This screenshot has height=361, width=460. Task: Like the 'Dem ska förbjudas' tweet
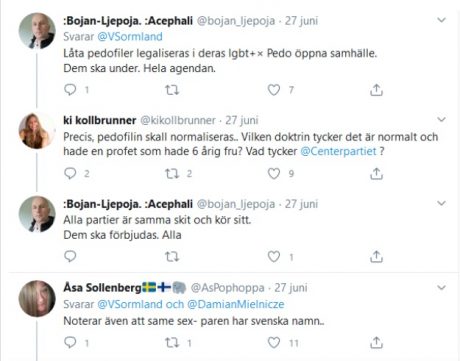274,256
